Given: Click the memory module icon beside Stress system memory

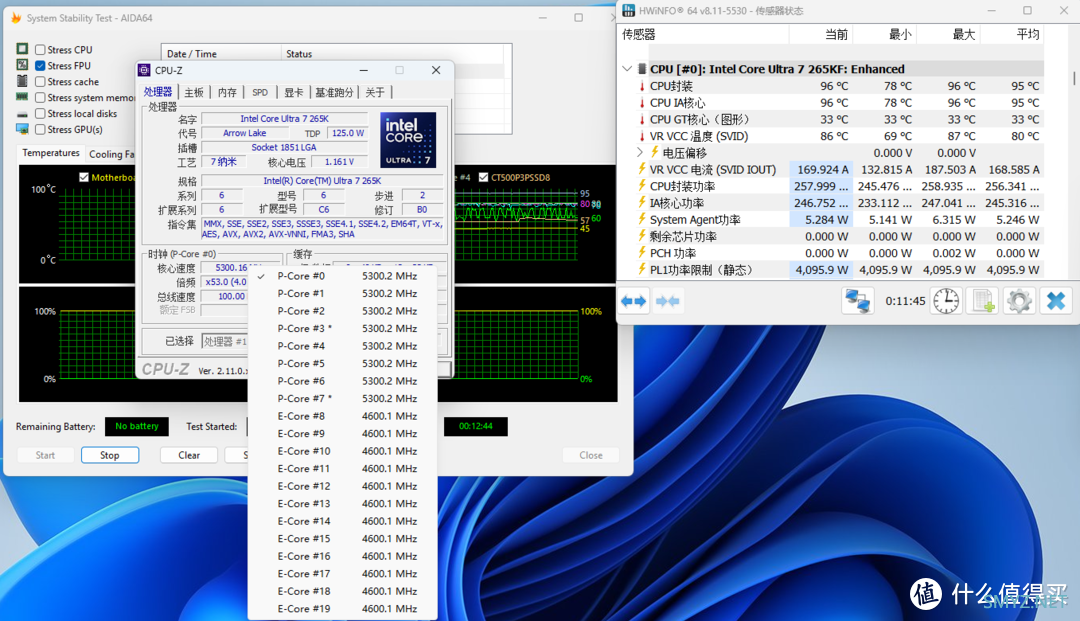Looking at the screenshot, I should click(x=23, y=97).
